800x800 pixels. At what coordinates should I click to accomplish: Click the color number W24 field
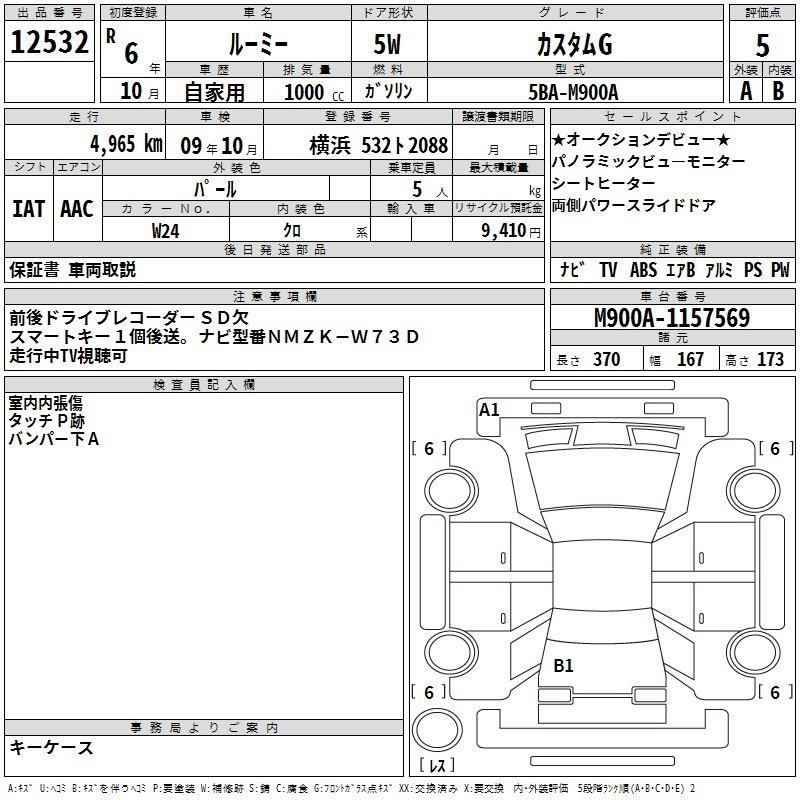165,230
